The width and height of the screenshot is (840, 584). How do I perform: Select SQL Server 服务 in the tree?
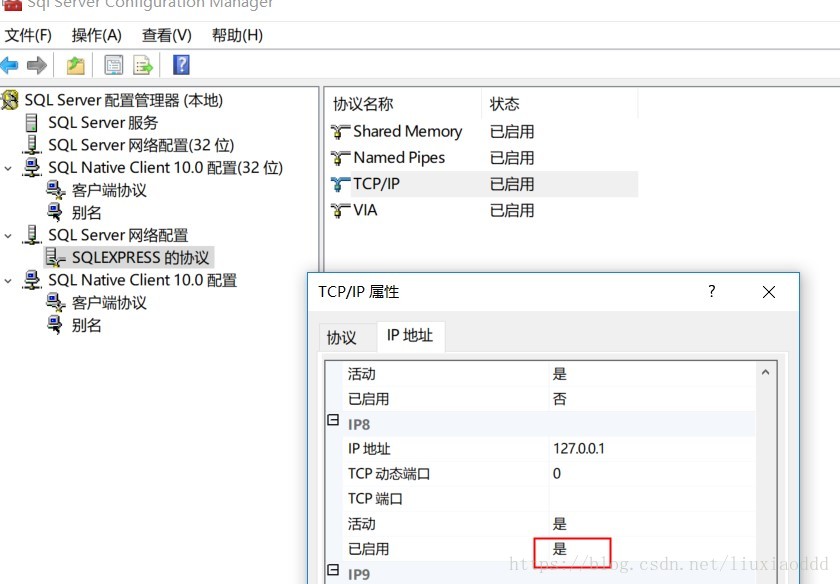[x=103, y=123]
